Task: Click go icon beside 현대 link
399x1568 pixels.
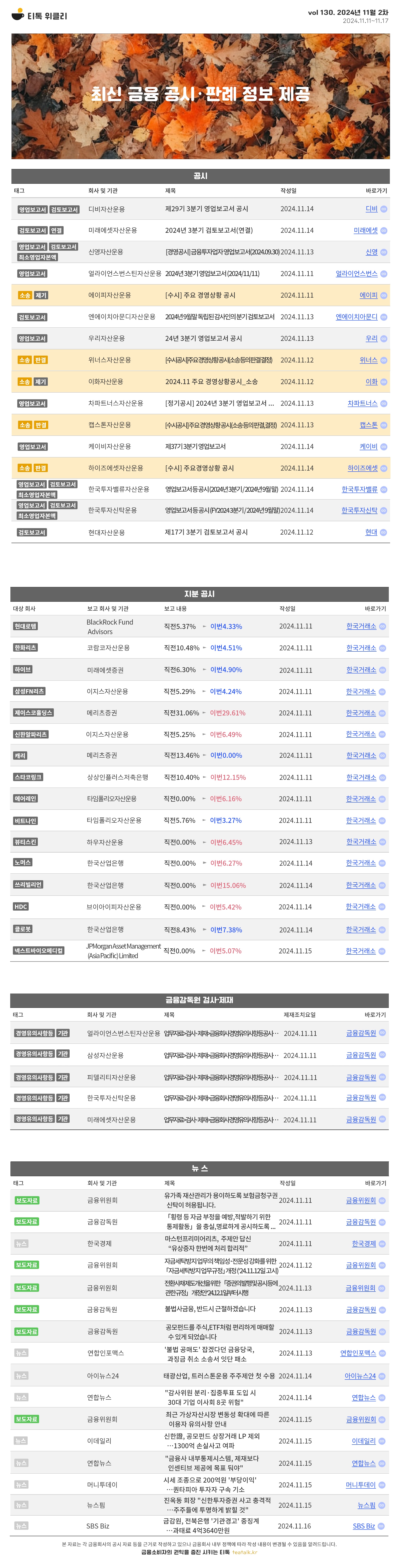Action: pos(384,533)
